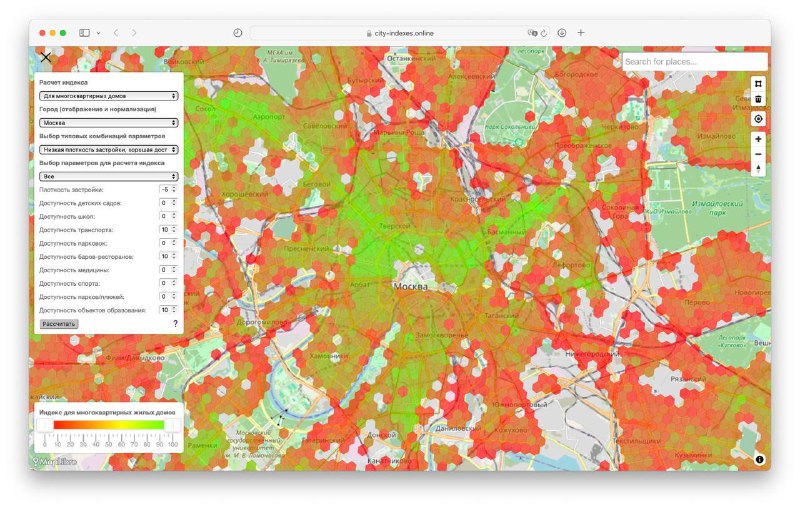Open the city dropdown showing Москва

click(x=109, y=122)
